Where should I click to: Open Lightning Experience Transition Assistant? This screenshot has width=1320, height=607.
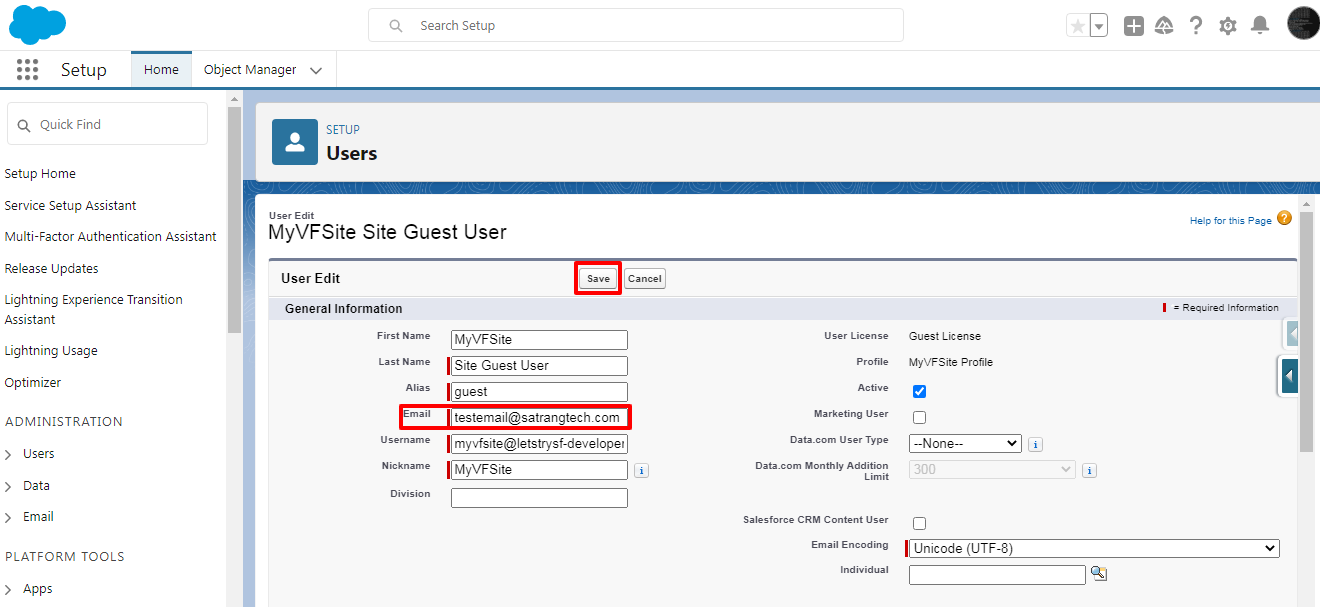click(x=93, y=309)
